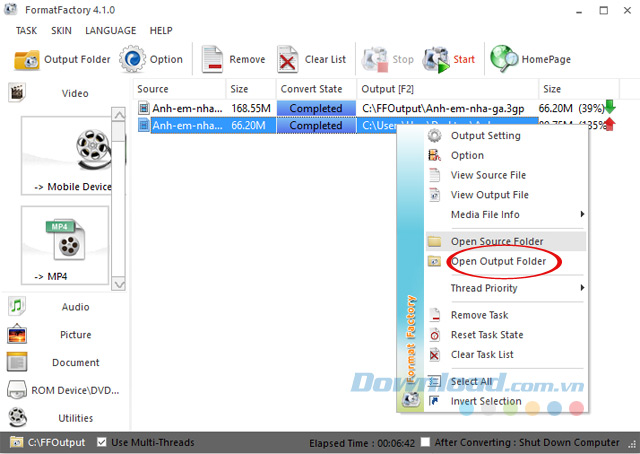Click Completed state of the 168.55M row

pyautogui.click(x=316, y=108)
